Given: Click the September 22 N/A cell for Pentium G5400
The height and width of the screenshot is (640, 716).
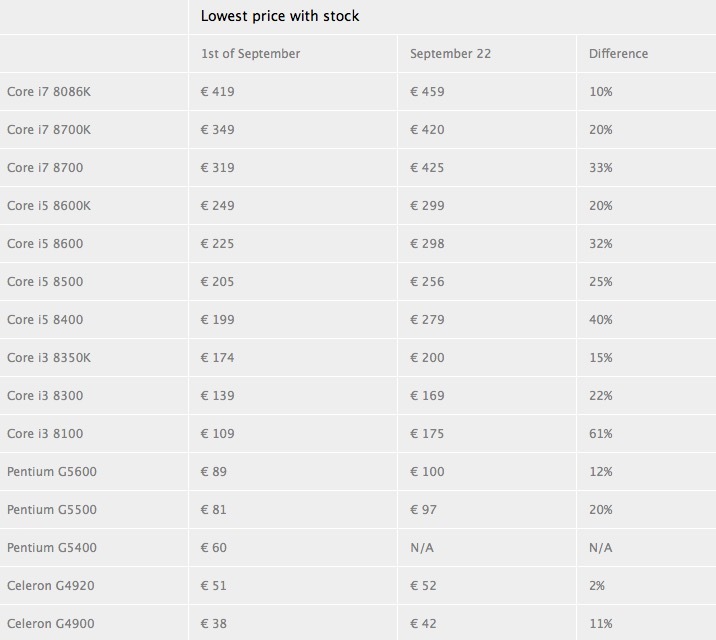Looking at the screenshot, I should point(422,547).
